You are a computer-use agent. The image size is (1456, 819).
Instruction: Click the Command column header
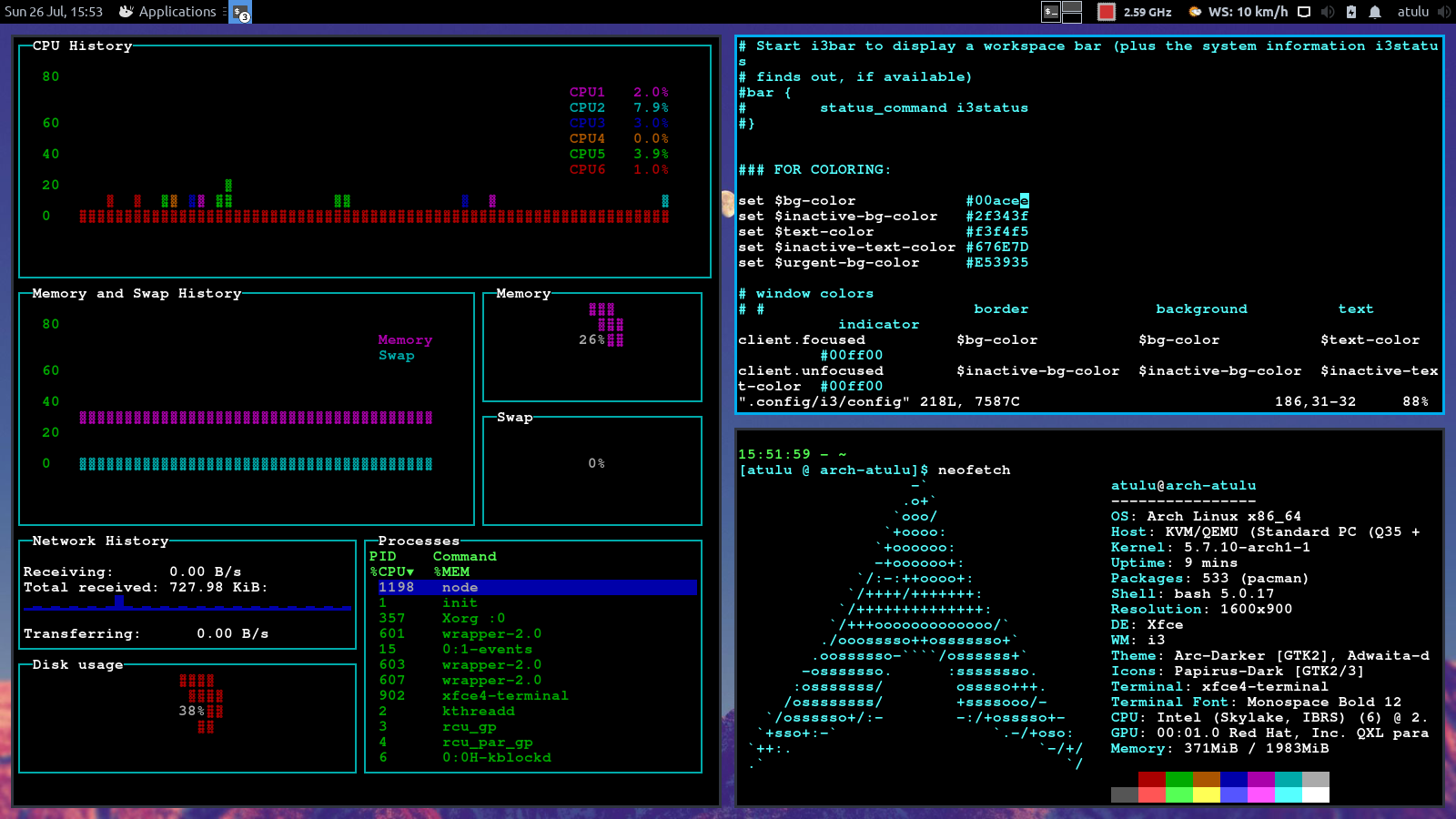pyautogui.click(x=465, y=557)
